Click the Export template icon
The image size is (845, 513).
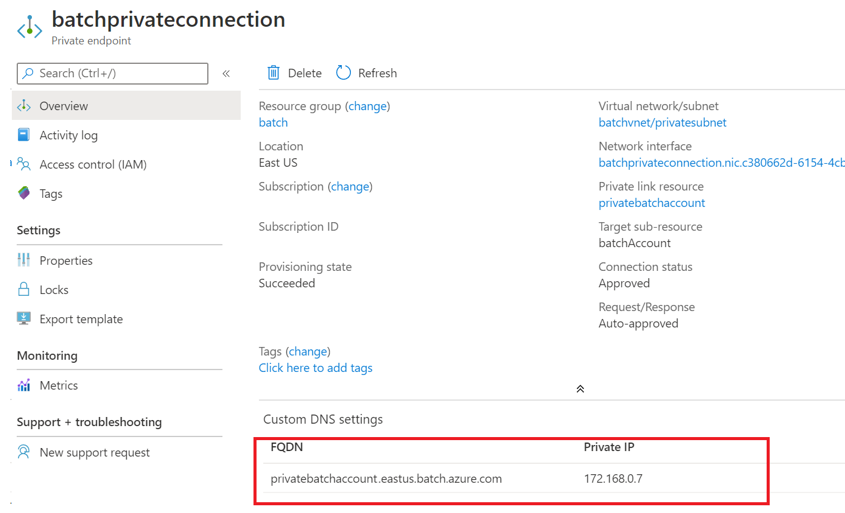(x=24, y=319)
